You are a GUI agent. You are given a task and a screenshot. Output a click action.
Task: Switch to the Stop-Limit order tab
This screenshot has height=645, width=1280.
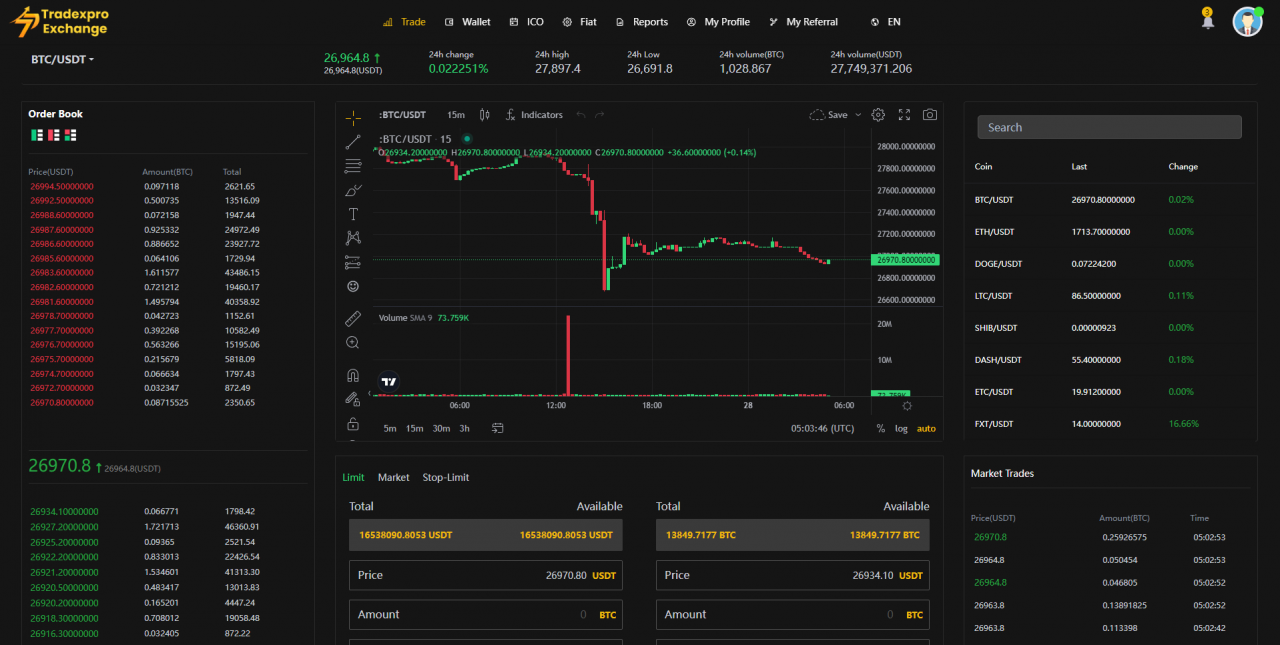(x=446, y=477)
